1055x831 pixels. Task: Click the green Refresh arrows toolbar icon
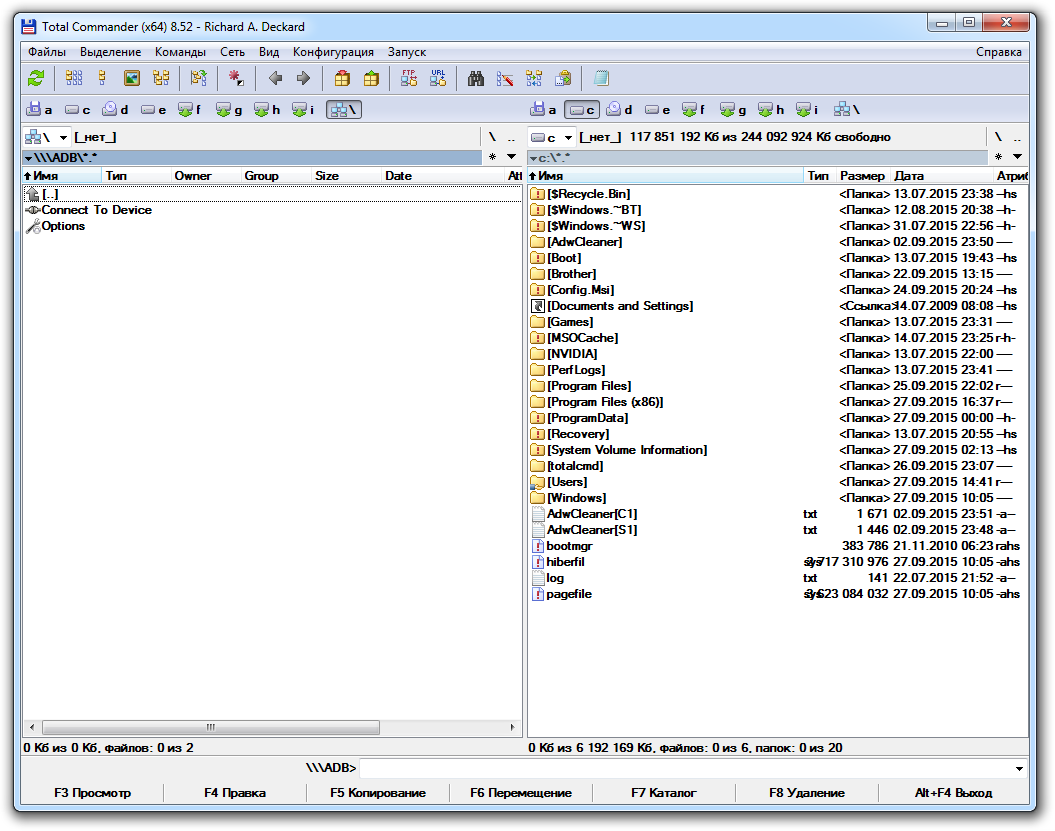pos(36,78)
